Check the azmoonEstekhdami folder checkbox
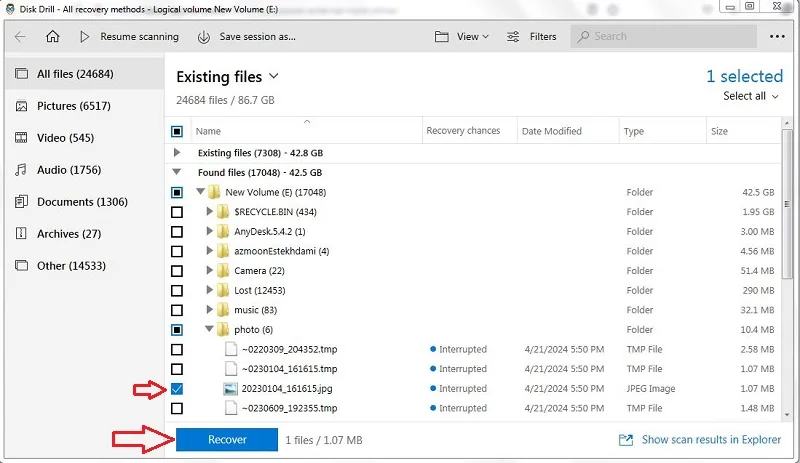Screen dimensions: 800x463 pyautogui.click(x=177, y=251)
